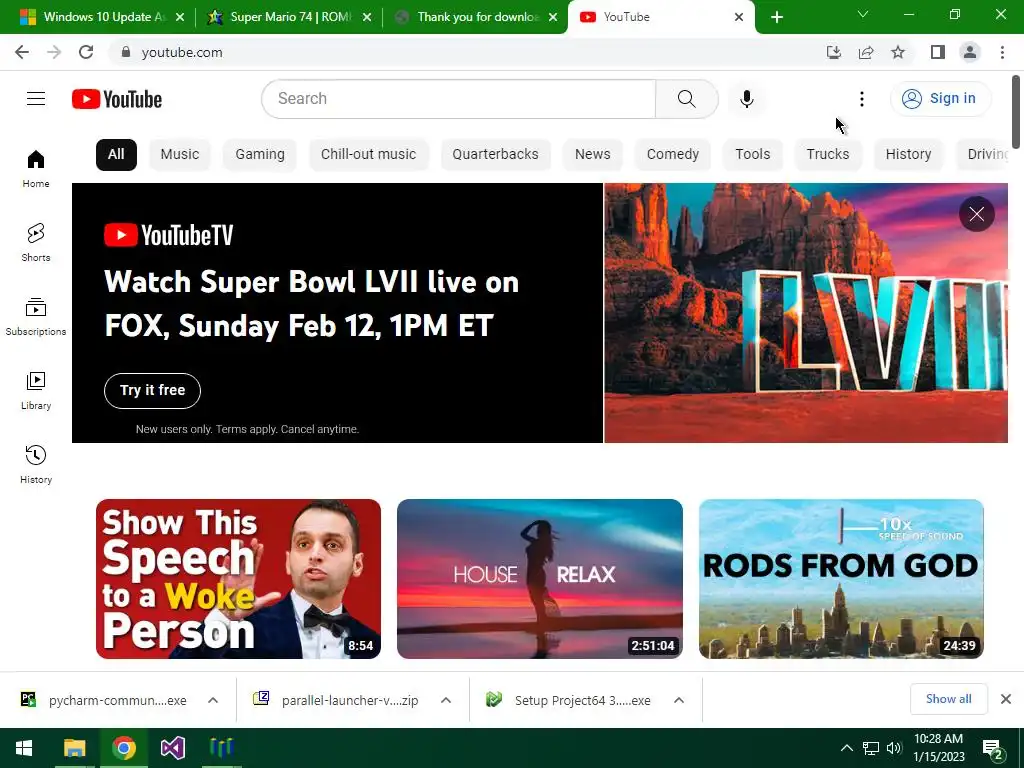The width and height of the screenshot is (1024, 768).
Task: Select the Comedy filter chip
Action: 673,155
